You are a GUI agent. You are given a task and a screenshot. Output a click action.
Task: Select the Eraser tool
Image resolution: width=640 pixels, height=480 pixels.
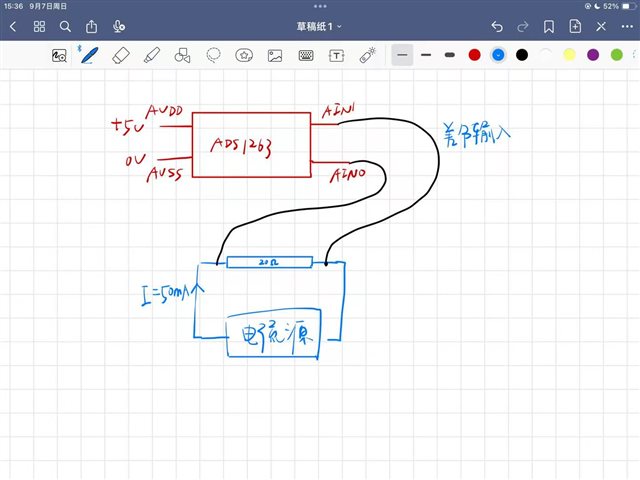click(121, 55)
